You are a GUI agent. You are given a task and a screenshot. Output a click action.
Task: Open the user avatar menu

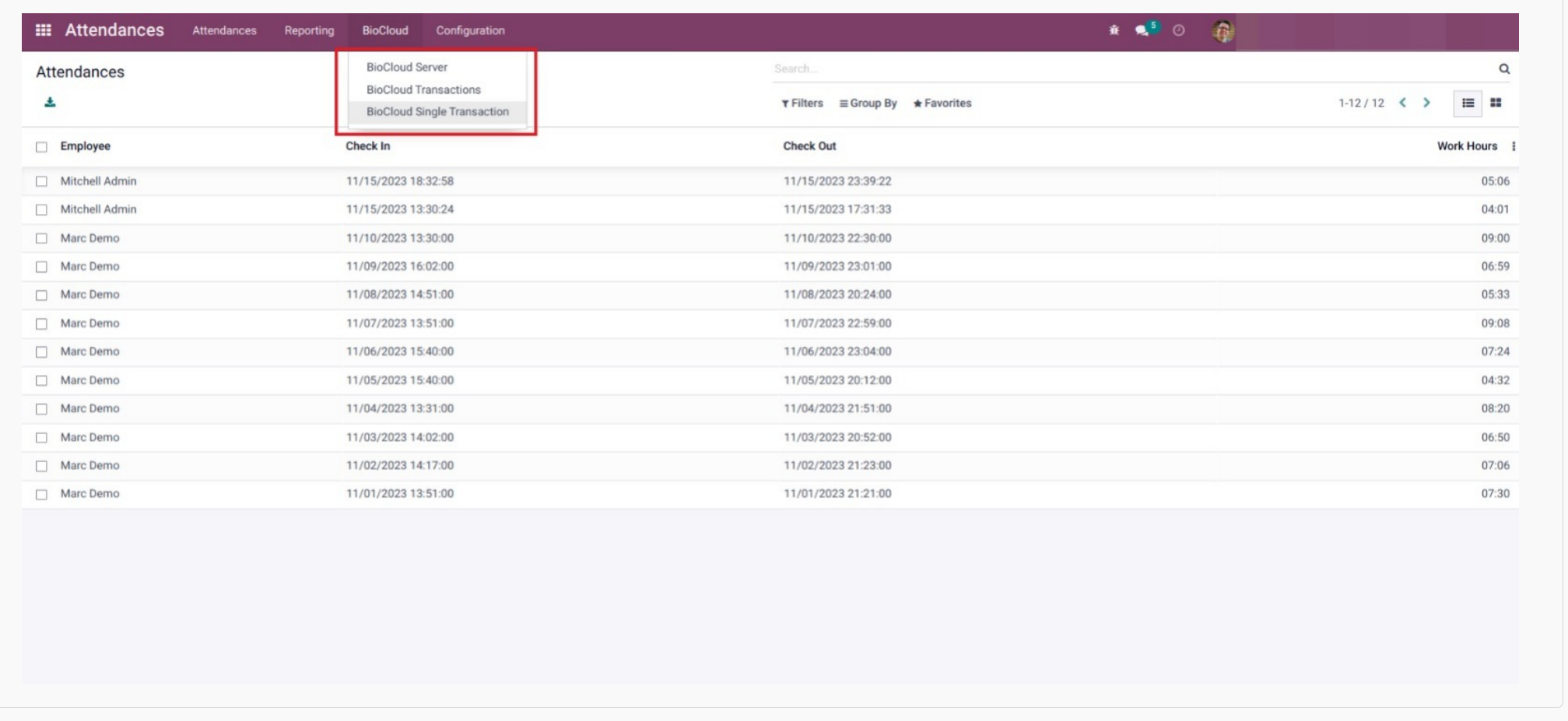point(1222,31)
